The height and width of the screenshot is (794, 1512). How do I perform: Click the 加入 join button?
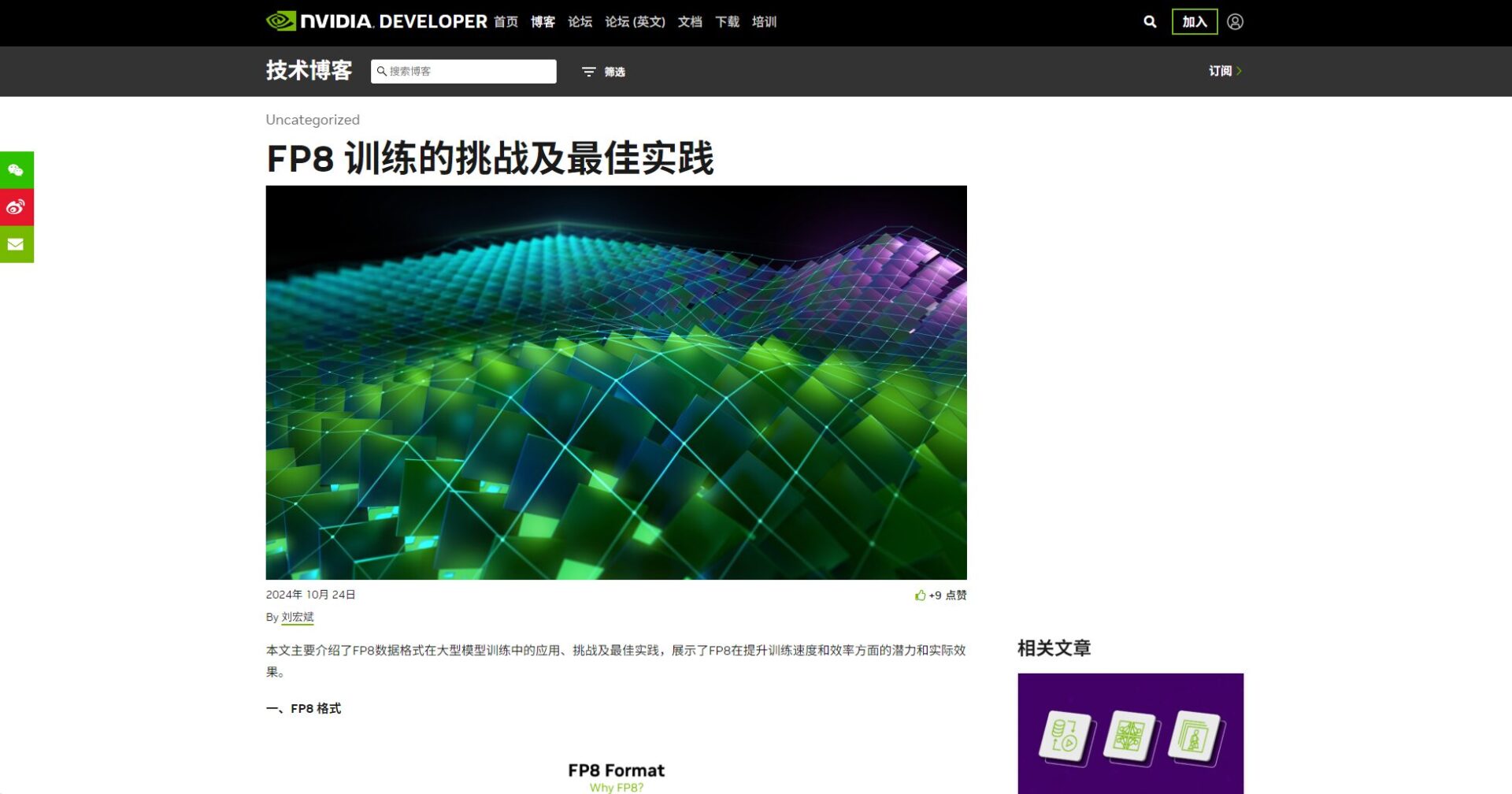pyautogui.click(x=1195, y=21)
